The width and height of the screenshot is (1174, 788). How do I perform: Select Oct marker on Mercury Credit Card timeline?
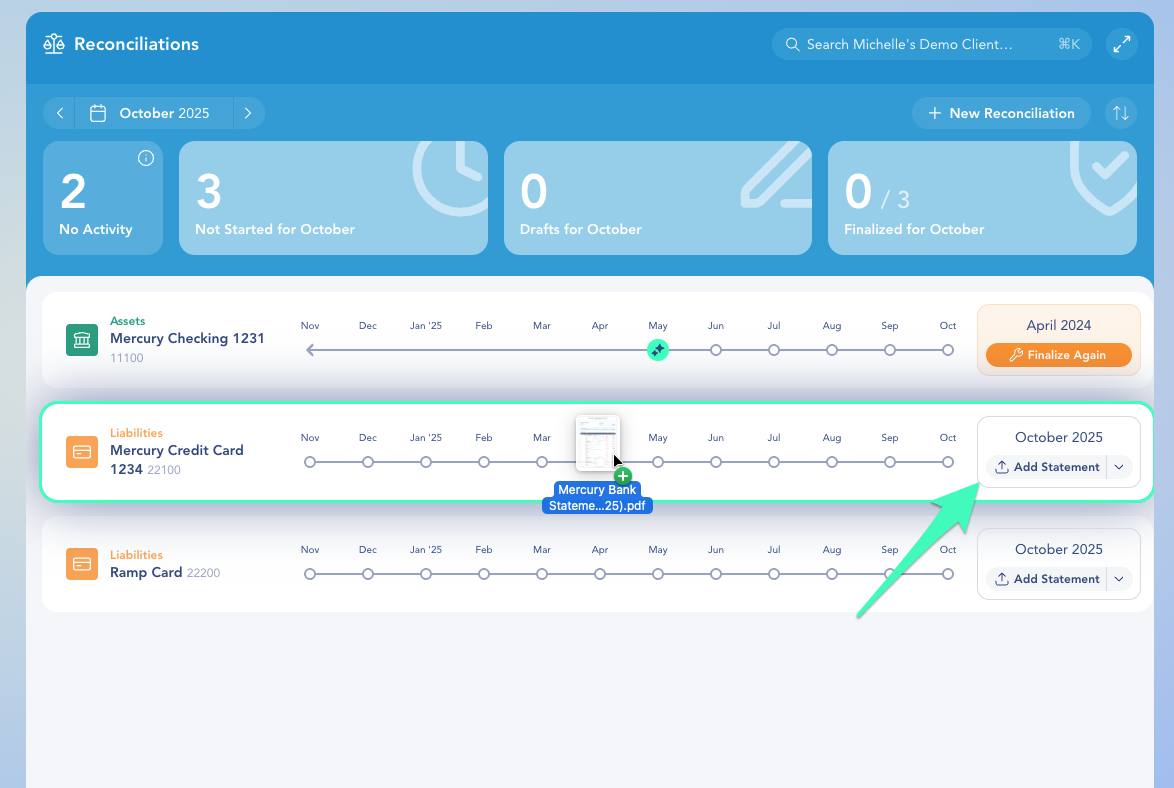(x=948, y=462)
